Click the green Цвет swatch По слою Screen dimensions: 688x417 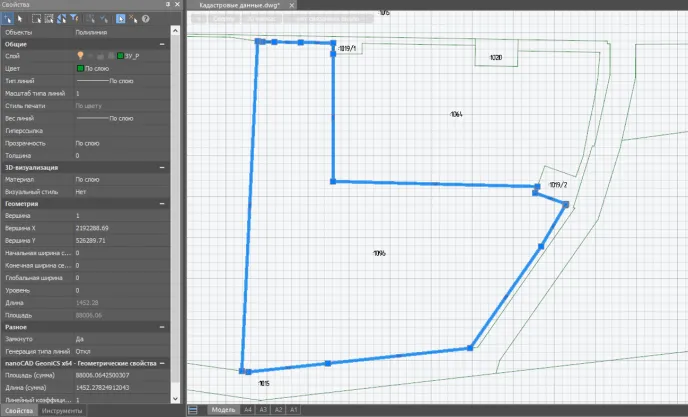coord(80,68)
